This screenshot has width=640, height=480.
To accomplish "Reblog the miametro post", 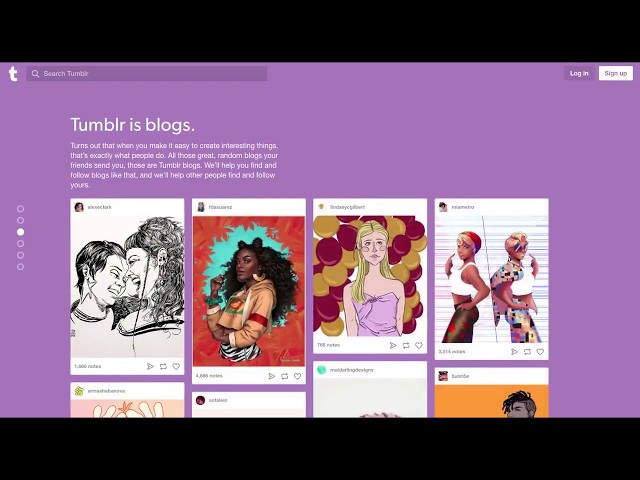I will click(527, 352).
